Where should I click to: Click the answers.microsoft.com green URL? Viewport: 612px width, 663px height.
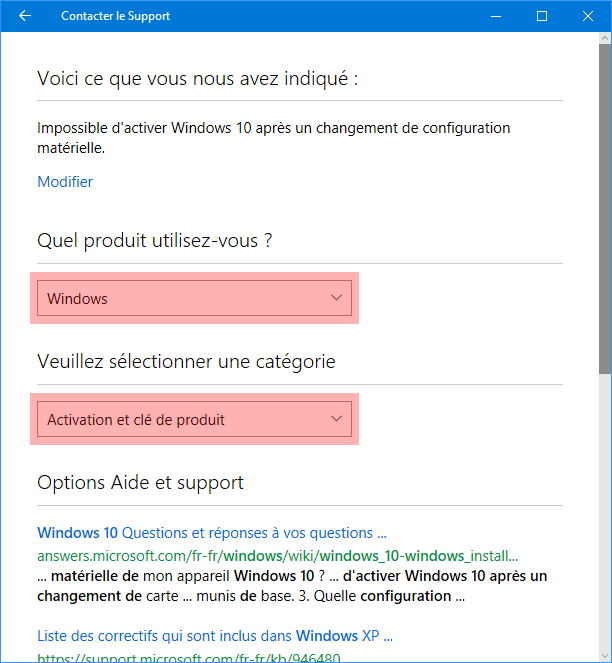[x=277, y=556]
